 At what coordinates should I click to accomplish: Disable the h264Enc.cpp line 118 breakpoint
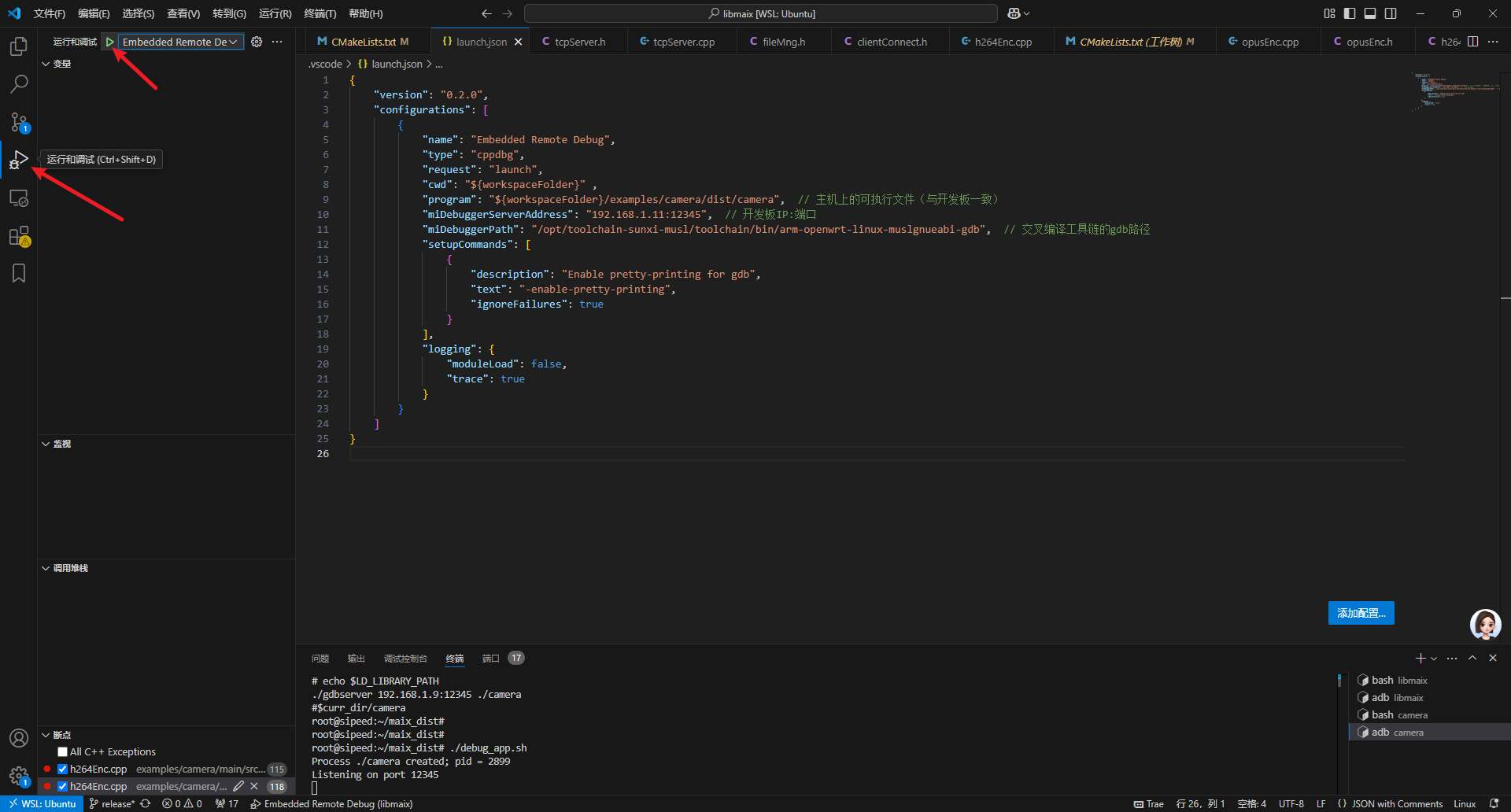[63, 787]
